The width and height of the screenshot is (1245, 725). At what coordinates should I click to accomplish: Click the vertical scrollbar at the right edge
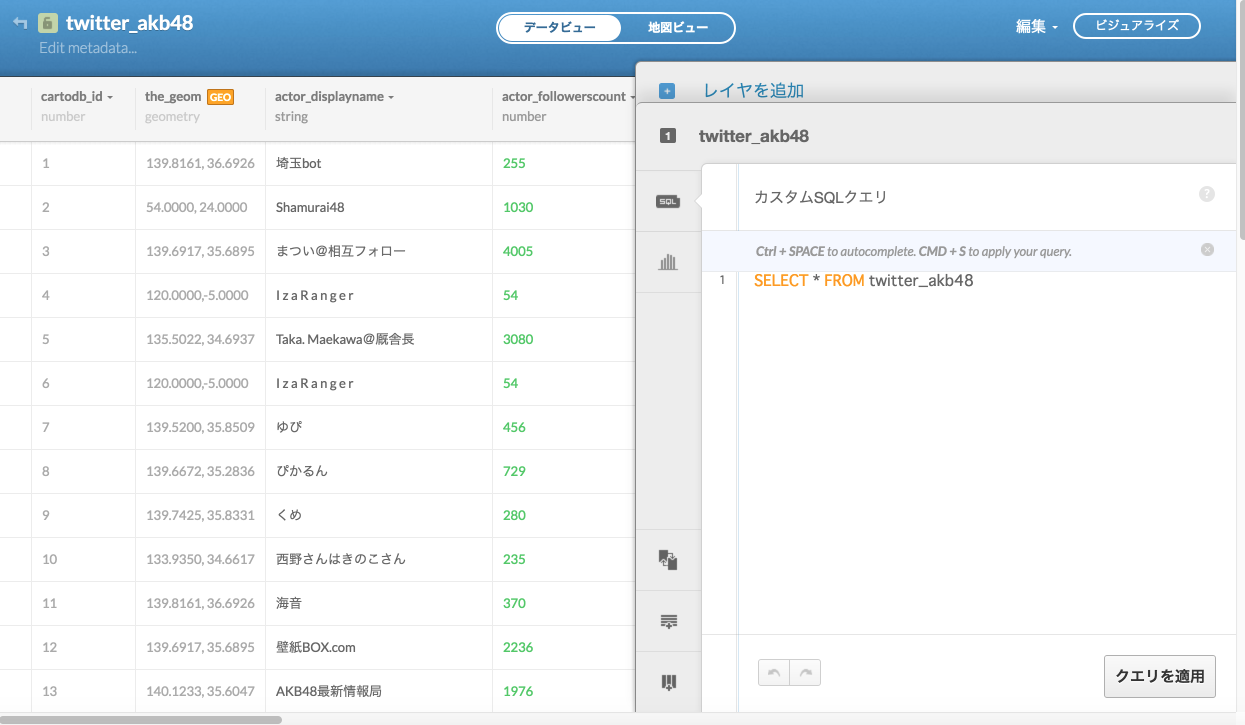(1241, 120)
